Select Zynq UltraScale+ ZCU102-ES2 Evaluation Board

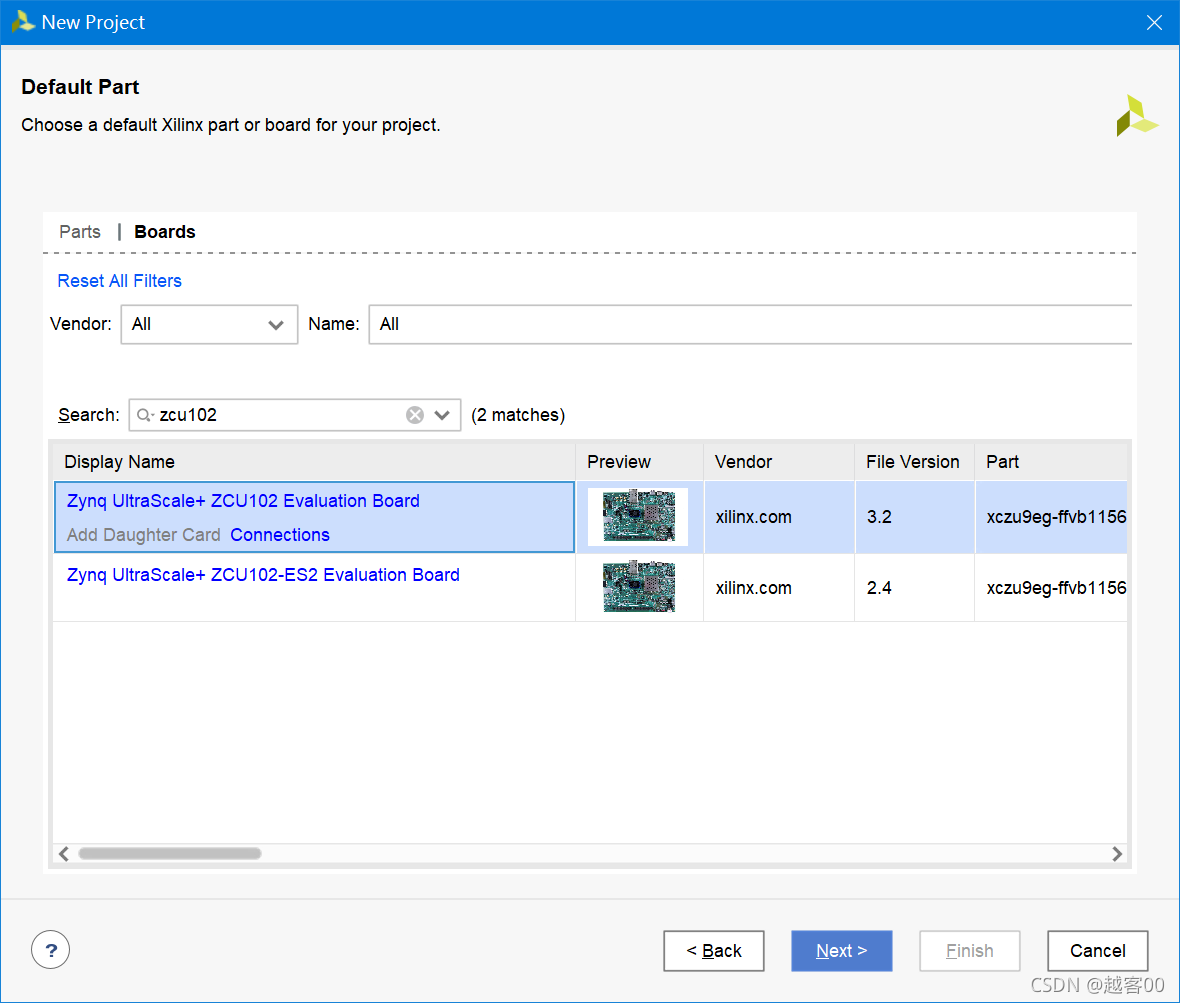coord(263,575)
